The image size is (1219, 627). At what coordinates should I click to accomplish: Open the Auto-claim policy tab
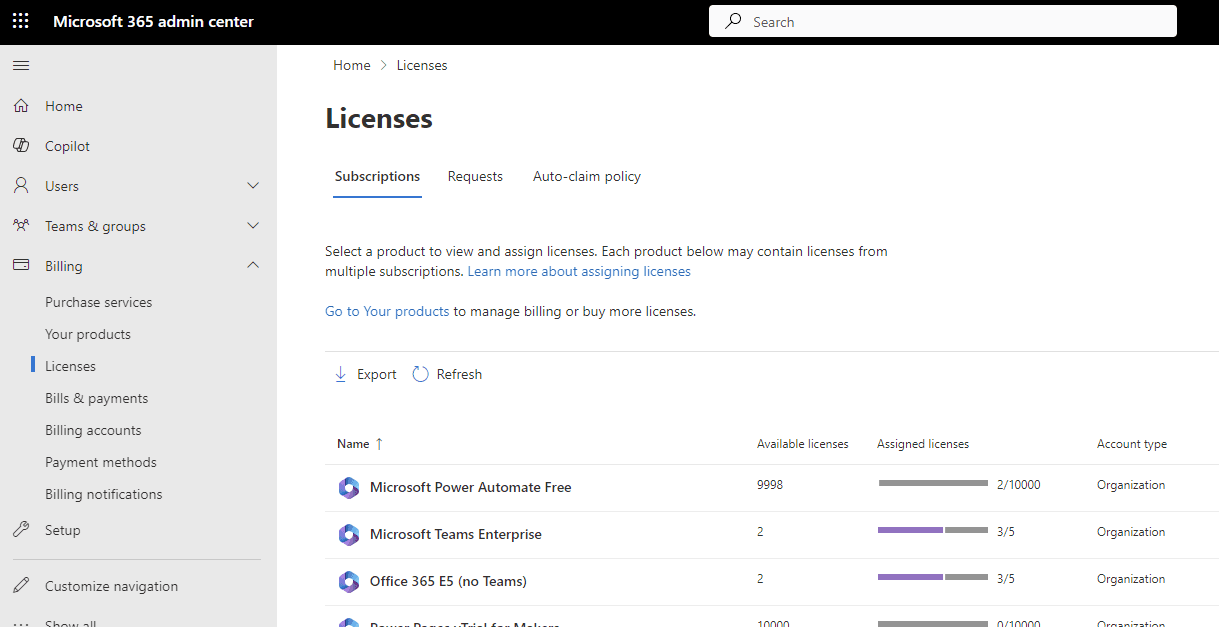point(587,177)
